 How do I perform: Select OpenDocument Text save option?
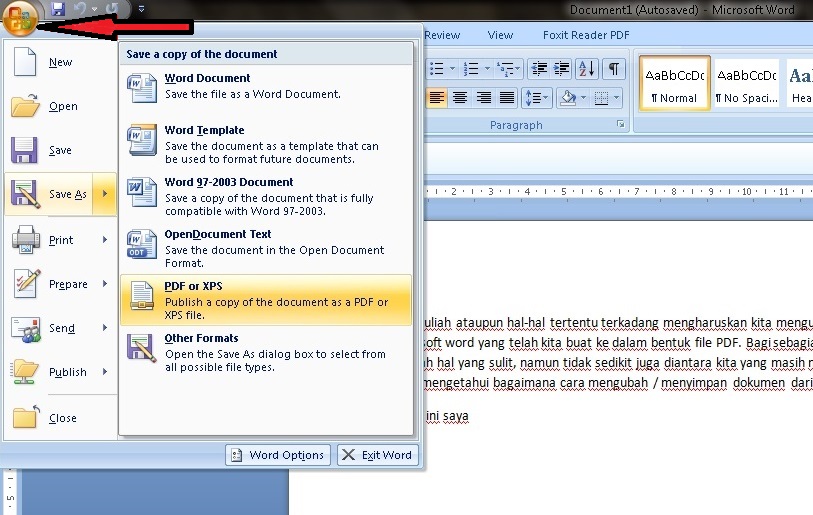tap(266, 248)
